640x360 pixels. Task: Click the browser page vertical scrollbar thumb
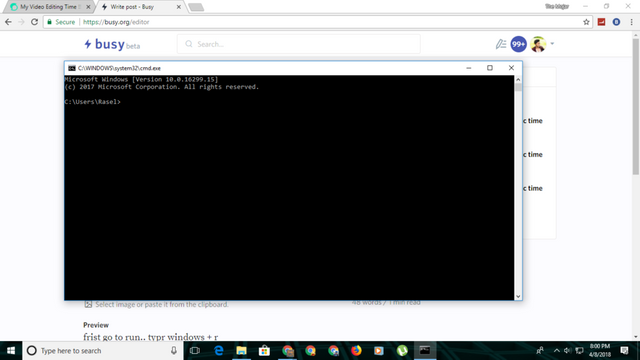(636, 107)
